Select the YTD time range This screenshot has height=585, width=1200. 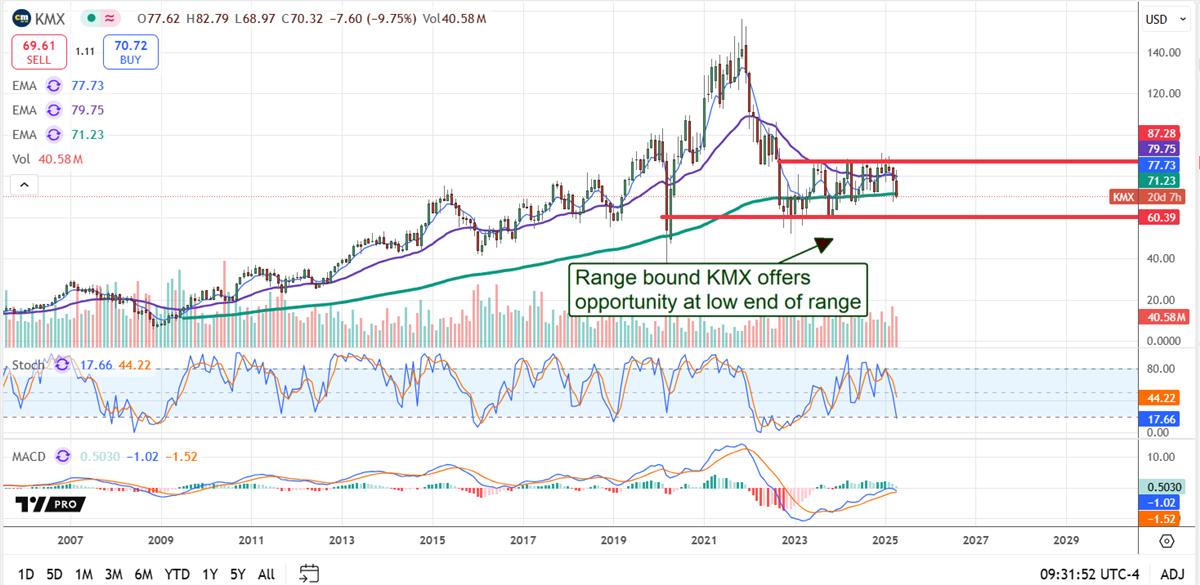177,574
